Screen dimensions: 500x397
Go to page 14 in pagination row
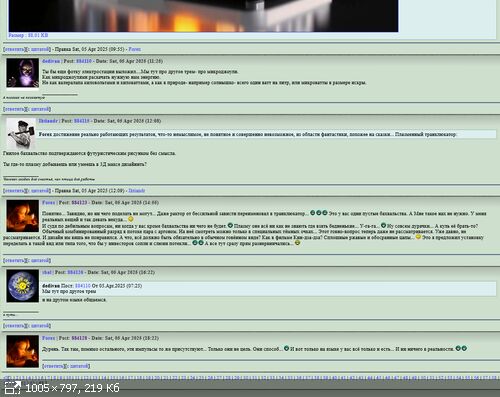[x=104, y=378]
